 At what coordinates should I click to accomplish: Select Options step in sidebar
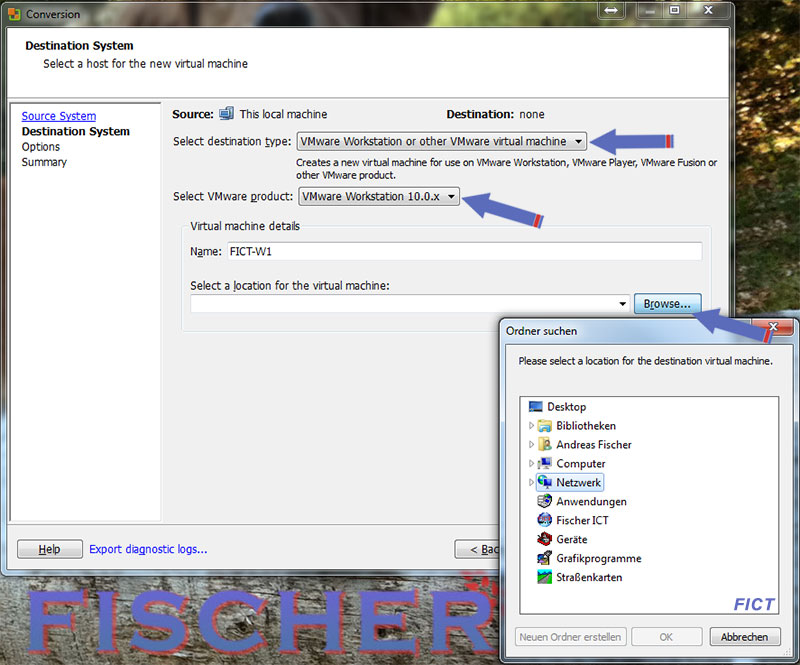tap(41, 147)
